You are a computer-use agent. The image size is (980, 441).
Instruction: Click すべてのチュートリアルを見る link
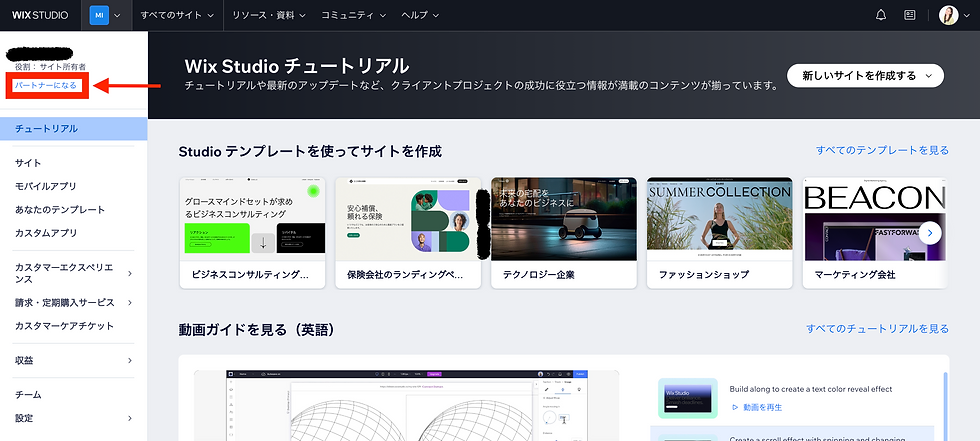(x=878, y=329)
